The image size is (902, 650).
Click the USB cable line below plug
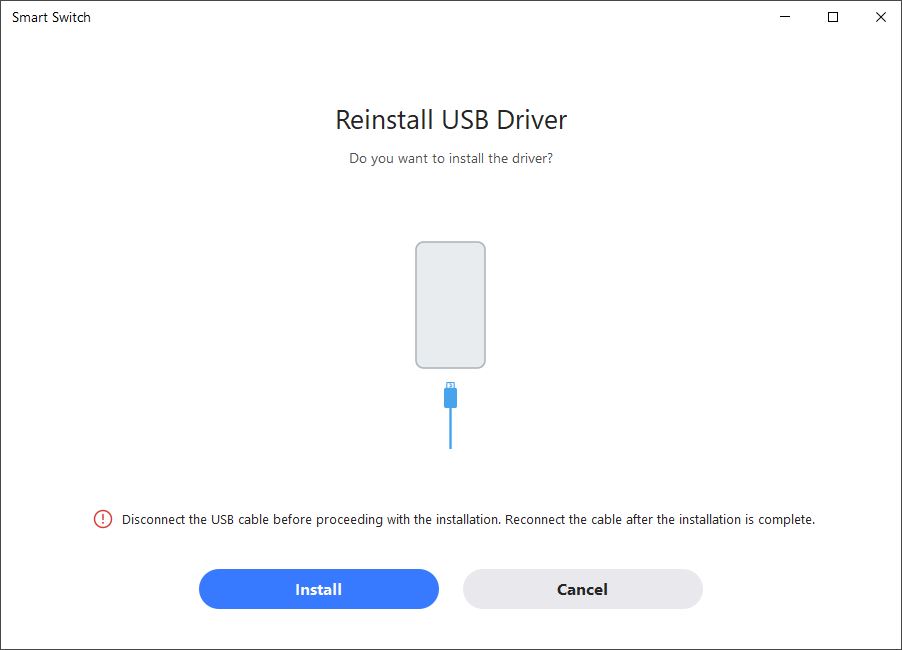[450, 429]
